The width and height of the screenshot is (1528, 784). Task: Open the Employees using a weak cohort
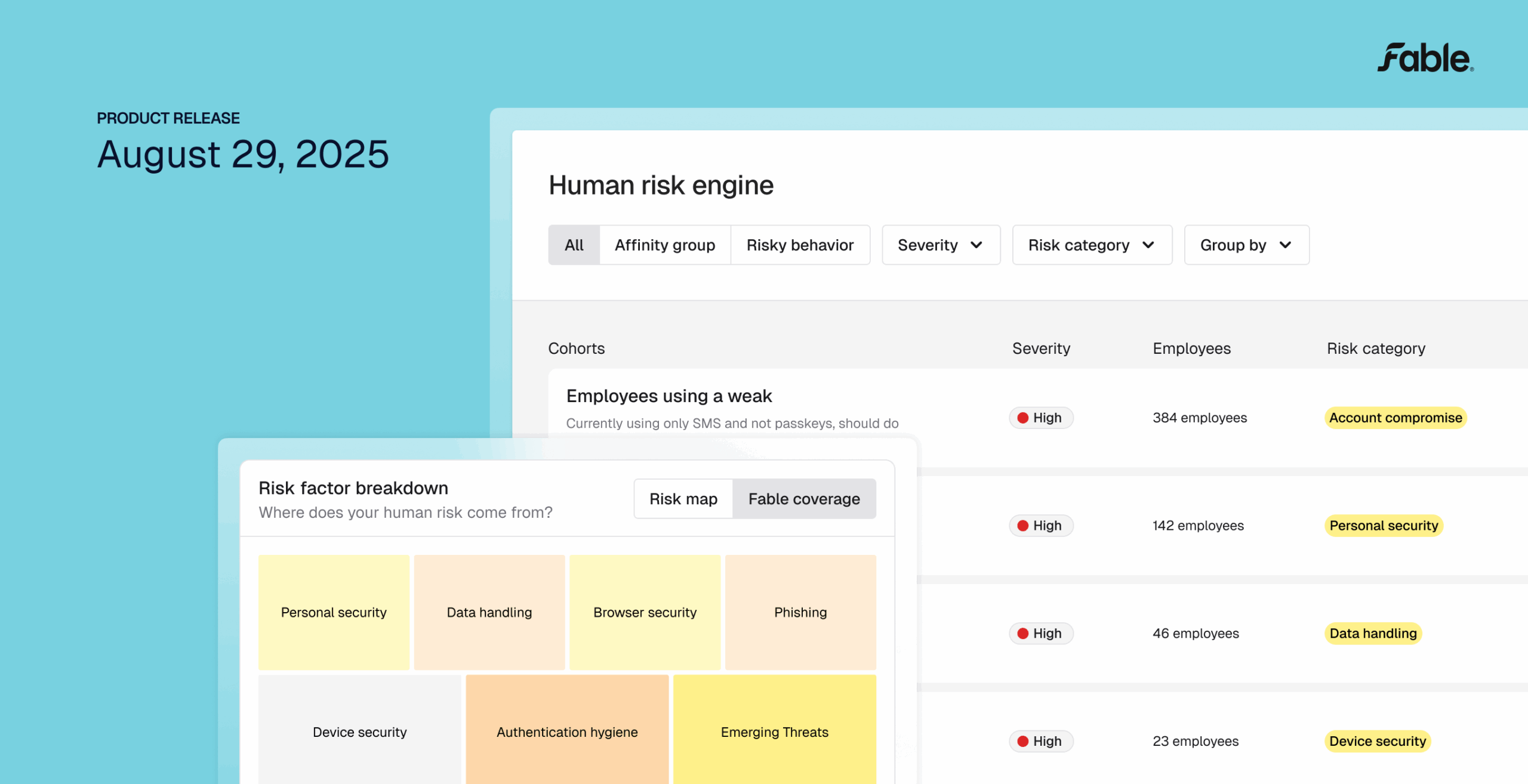click(669, 396)
